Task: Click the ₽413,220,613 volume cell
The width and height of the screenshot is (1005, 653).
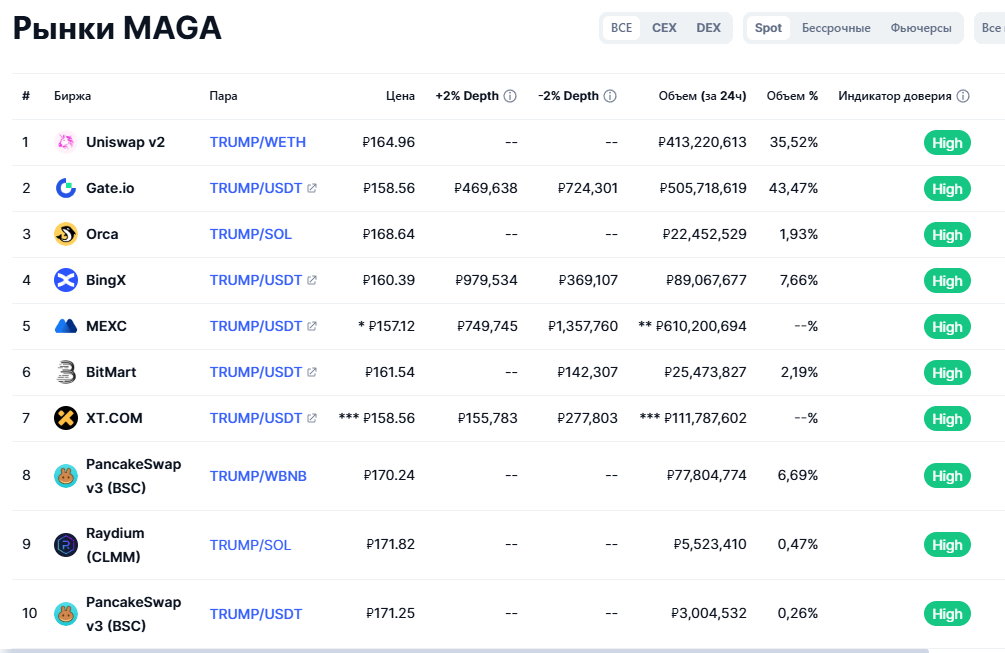Action: pyautogui.click(x=702, y=142)
